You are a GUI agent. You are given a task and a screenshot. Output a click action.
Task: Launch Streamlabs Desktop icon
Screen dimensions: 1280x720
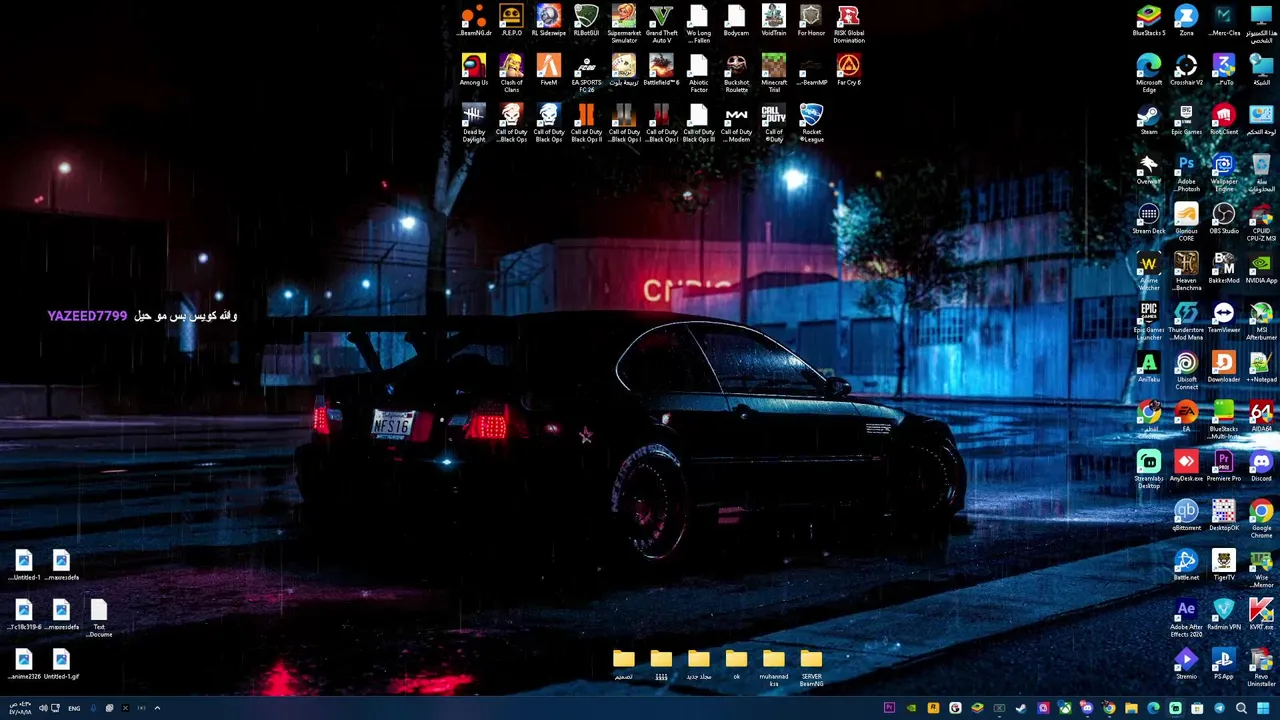(1149, 470)
